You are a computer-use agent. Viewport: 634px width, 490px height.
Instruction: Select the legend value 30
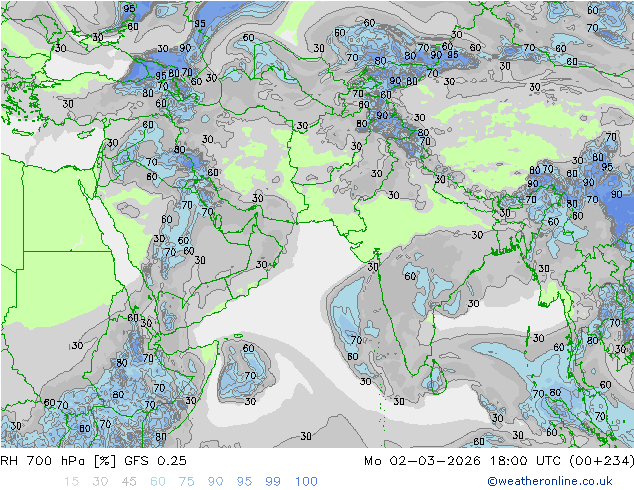(x=100, y=481)
